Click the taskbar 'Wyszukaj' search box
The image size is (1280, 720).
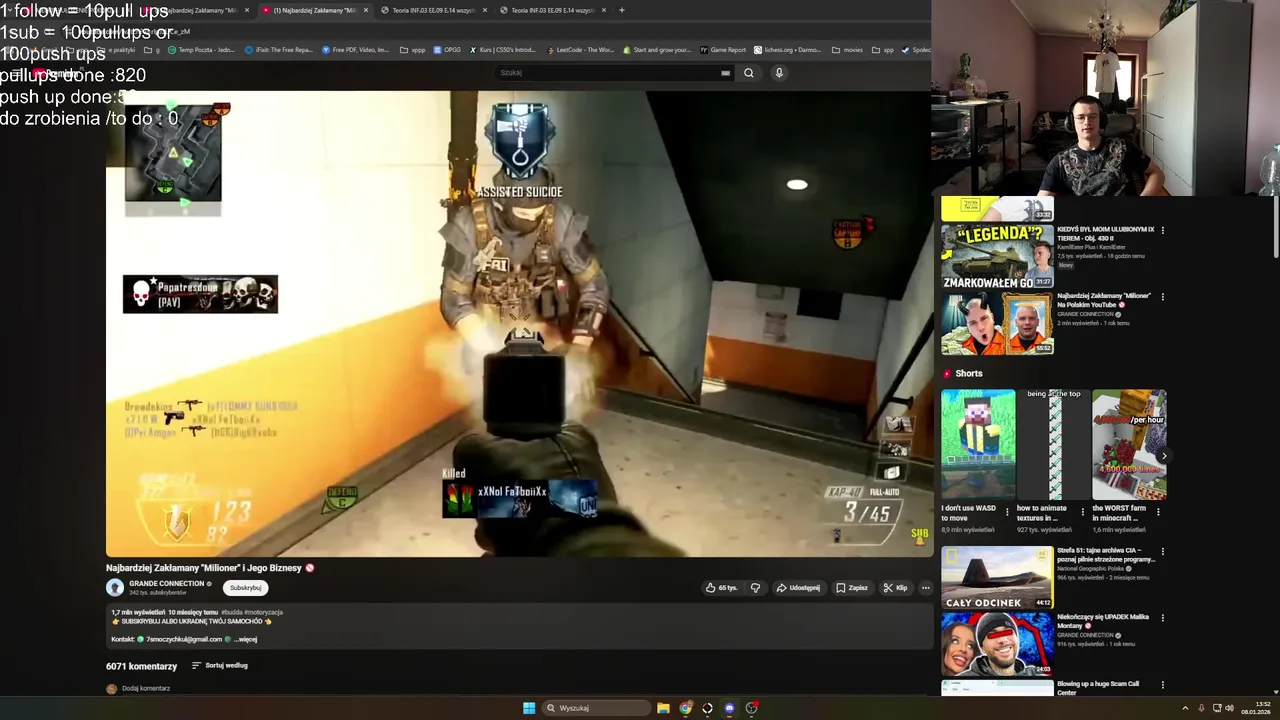tap(597, 708)
